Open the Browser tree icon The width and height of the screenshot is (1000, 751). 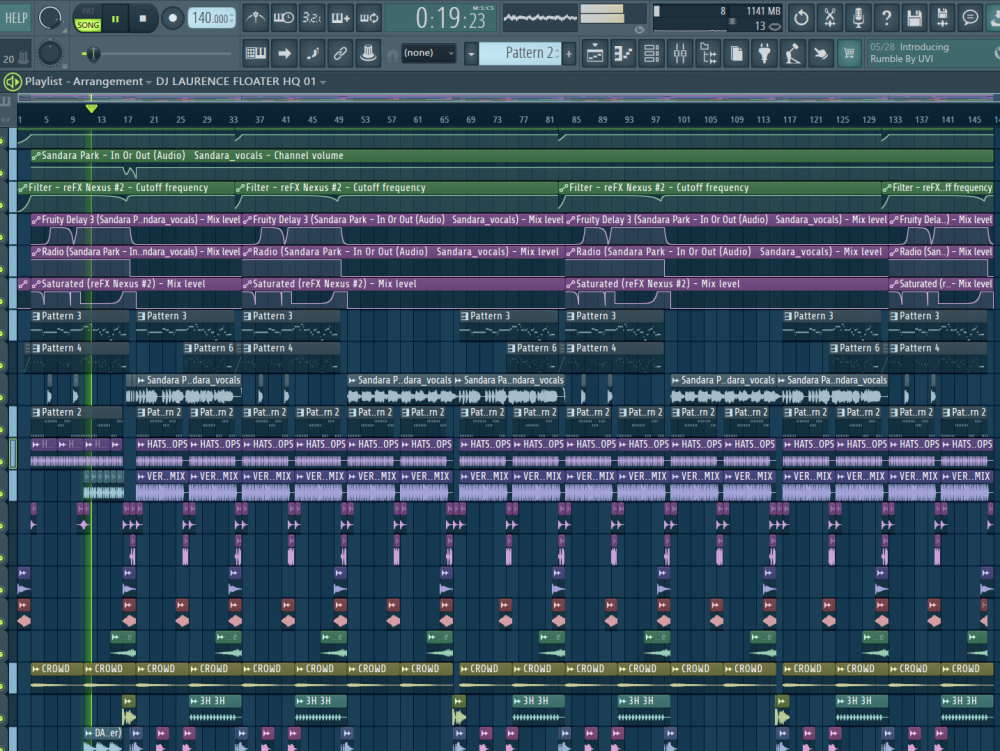(708, 54)
